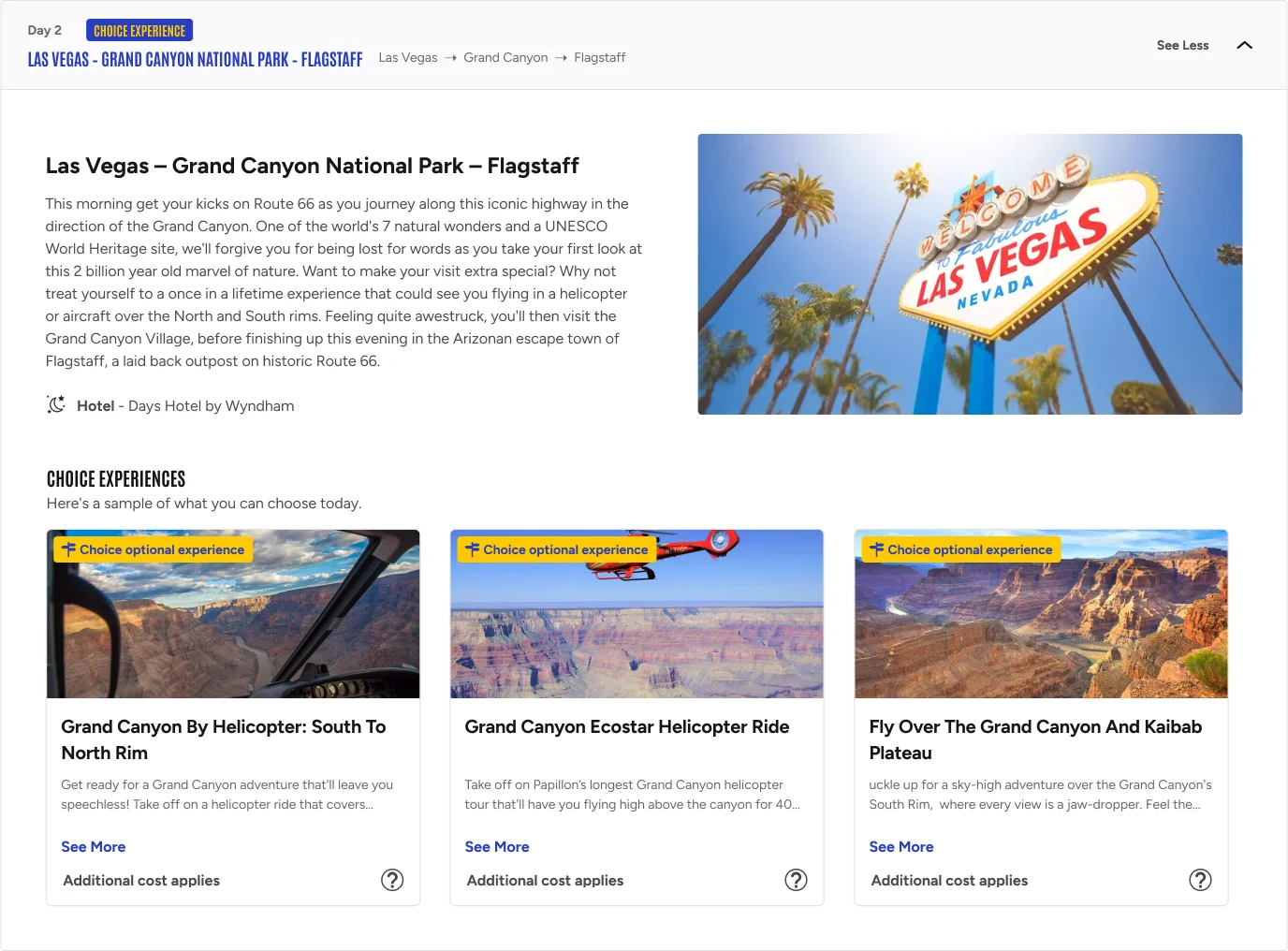Click the arrow between Las Vegas and Grand Canyon
This screenshot has height=951, width=1288.
[450, 58]
